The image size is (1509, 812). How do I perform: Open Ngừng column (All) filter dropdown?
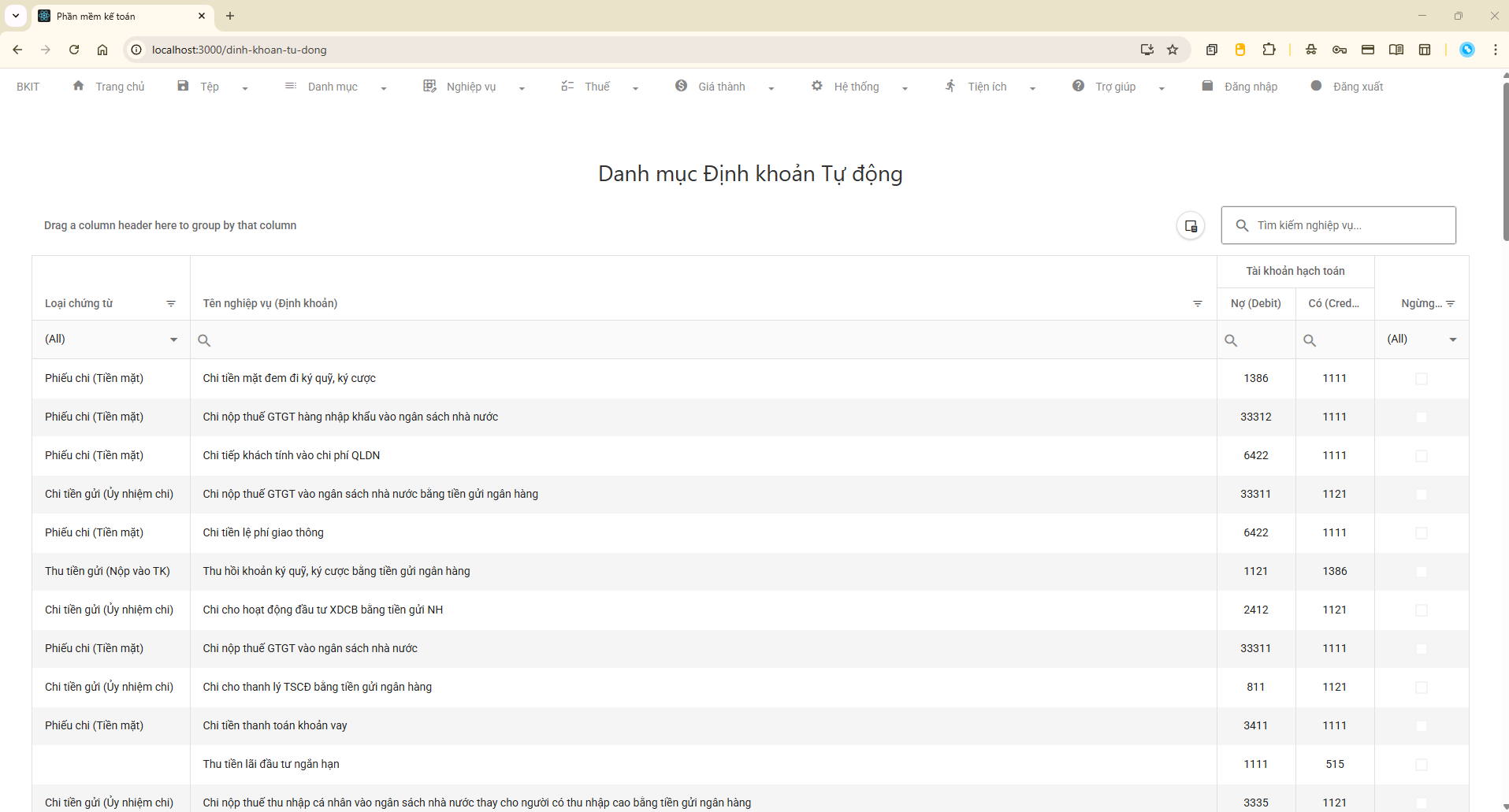tap(1453, 339)
